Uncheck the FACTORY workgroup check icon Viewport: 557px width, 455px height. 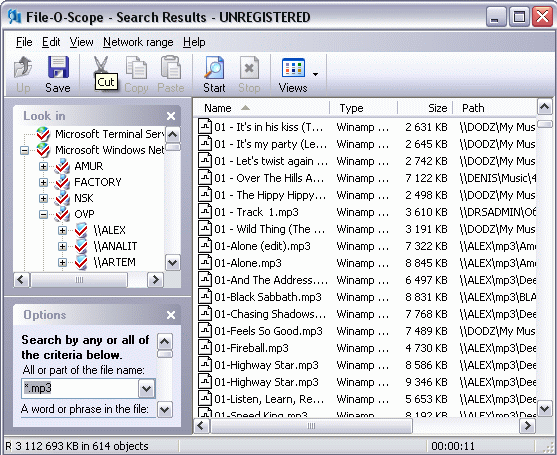pos(62,182)
